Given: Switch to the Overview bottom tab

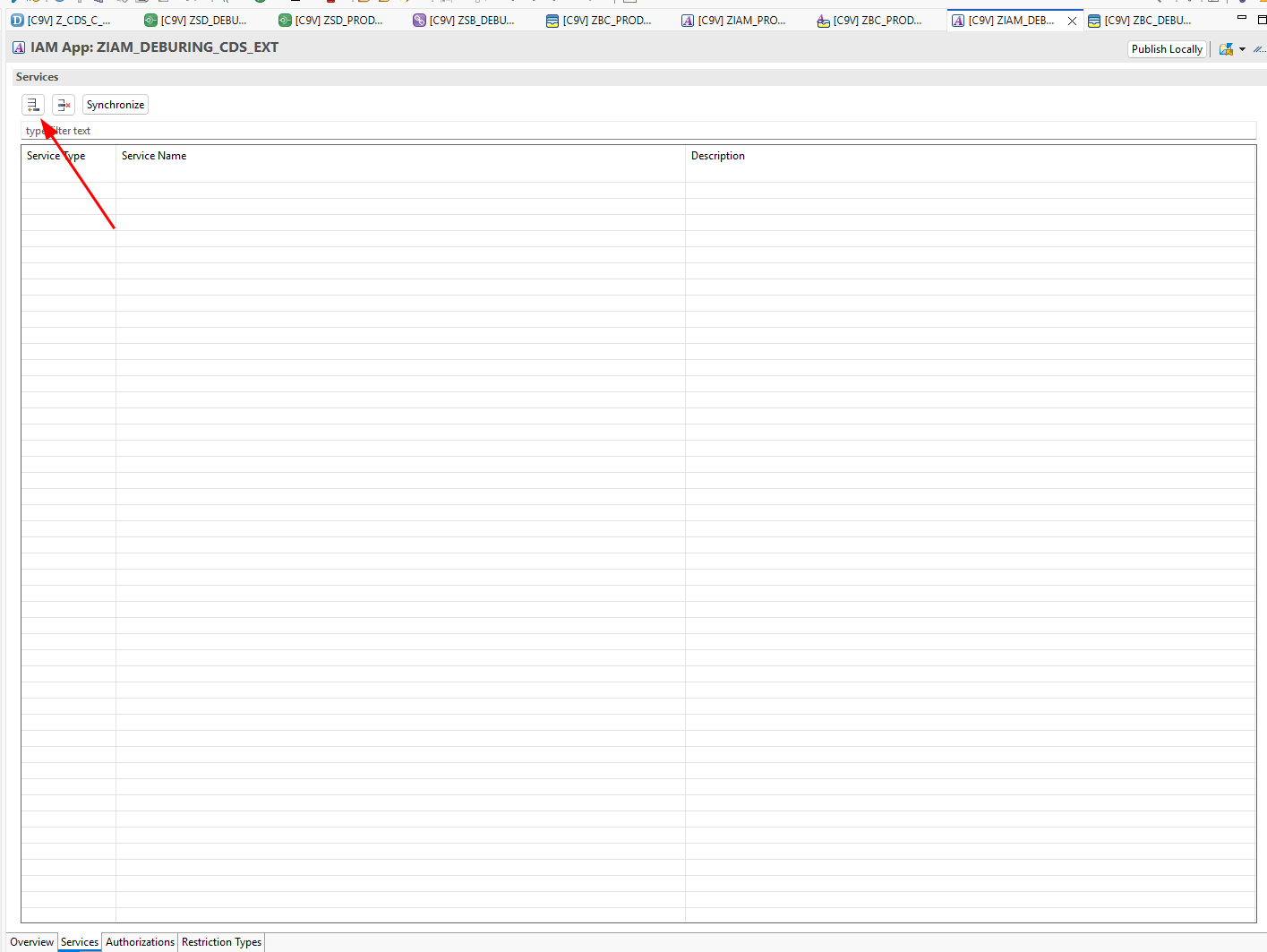Looking at the screenshot, I should [32, 942].
